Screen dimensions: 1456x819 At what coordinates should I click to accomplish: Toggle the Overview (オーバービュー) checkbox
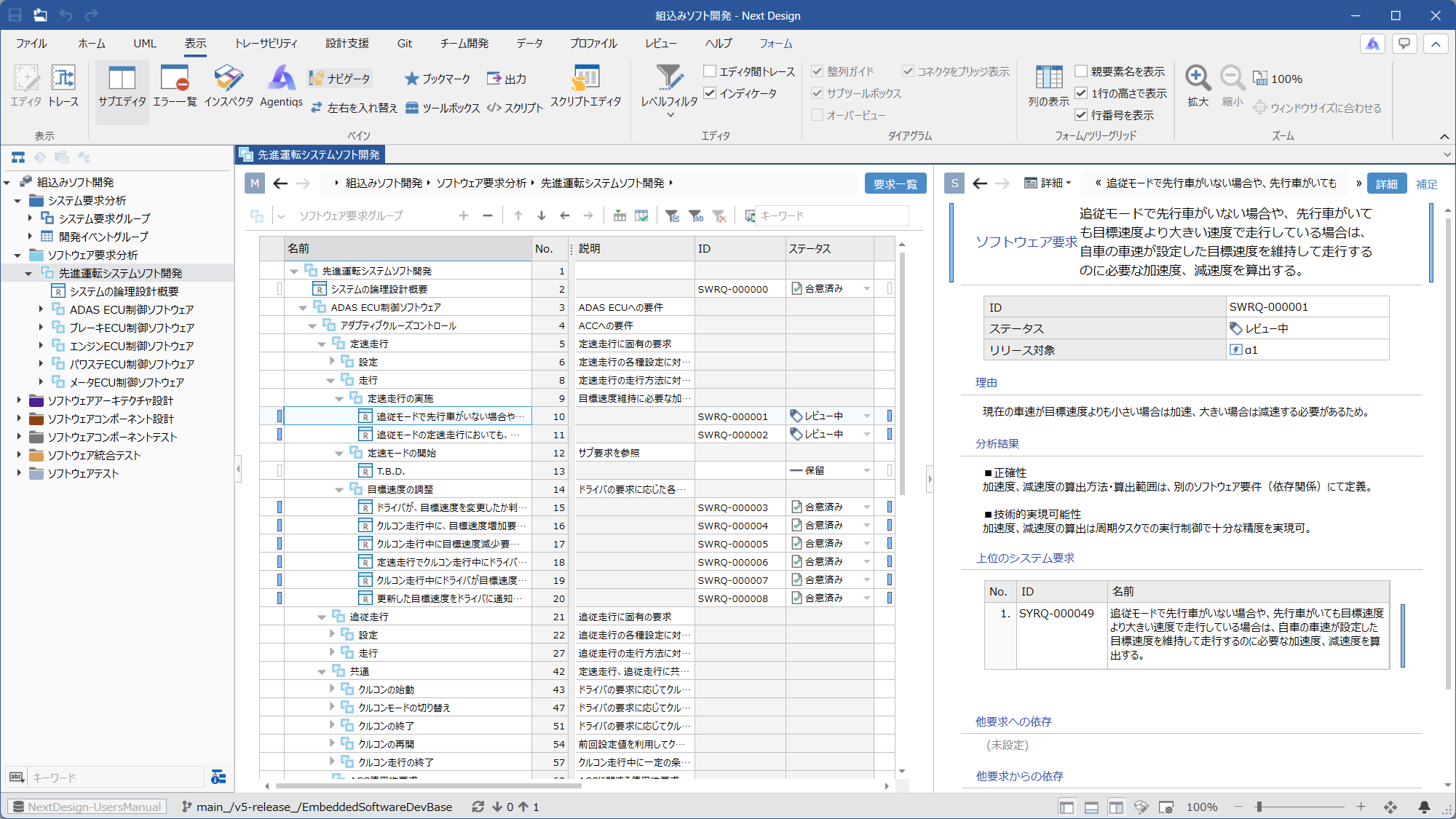click(817, 115)
